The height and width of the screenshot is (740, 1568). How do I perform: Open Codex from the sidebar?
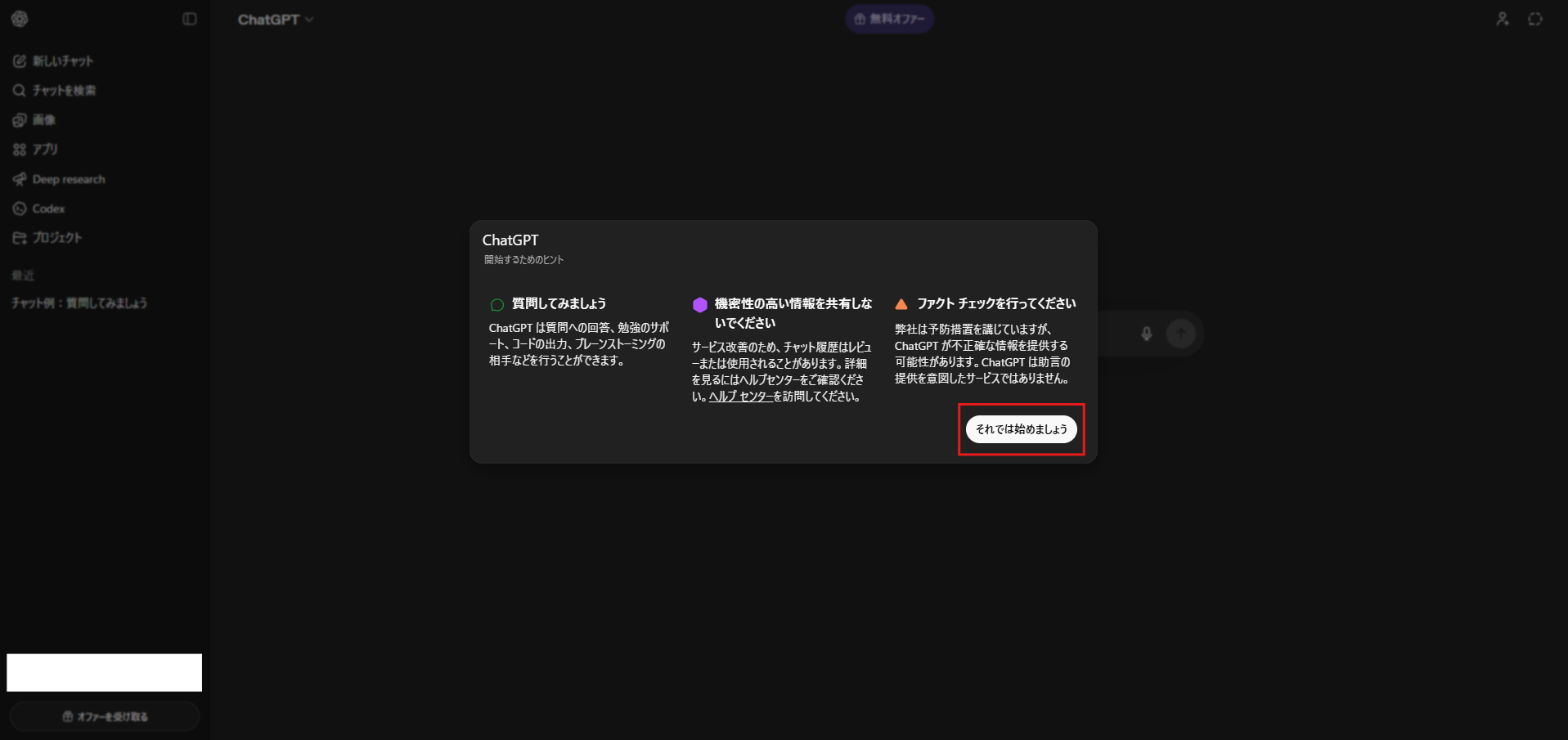point(39,209)
